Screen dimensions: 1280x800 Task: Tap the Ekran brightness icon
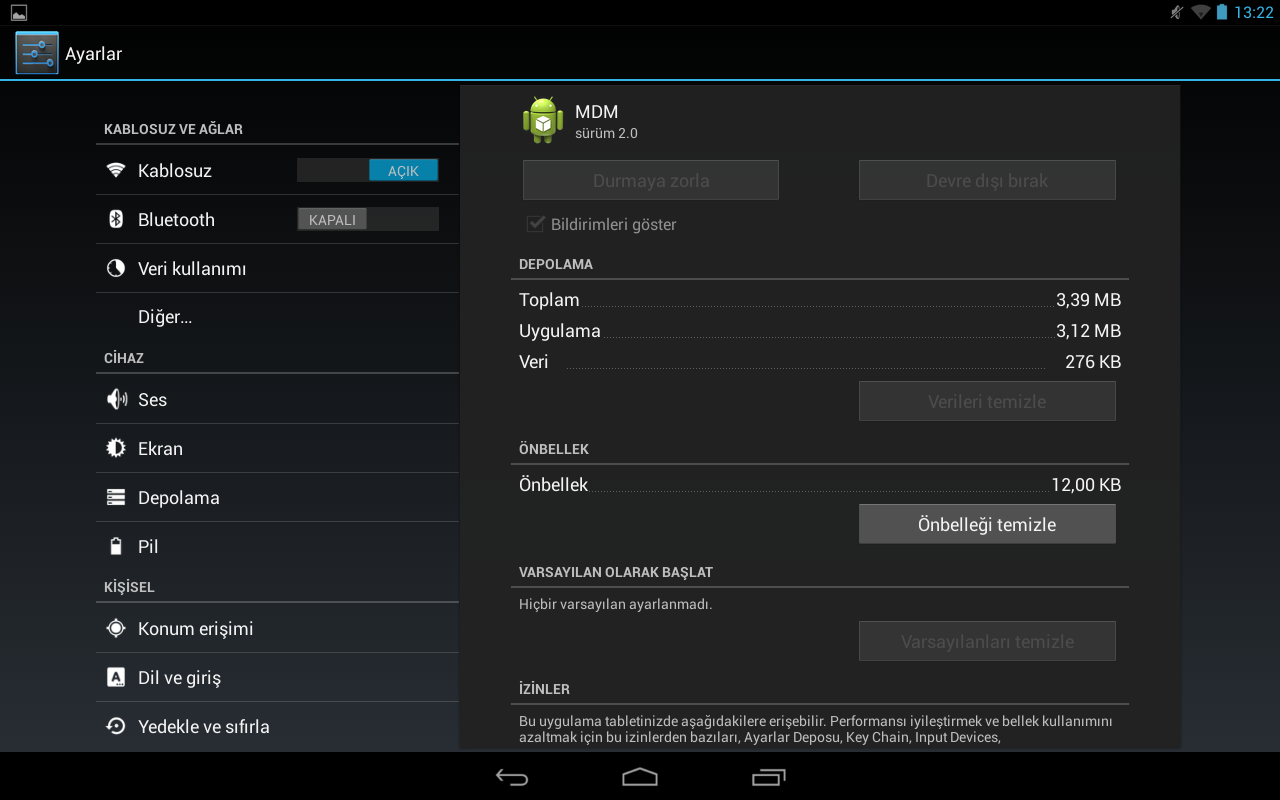116,448
